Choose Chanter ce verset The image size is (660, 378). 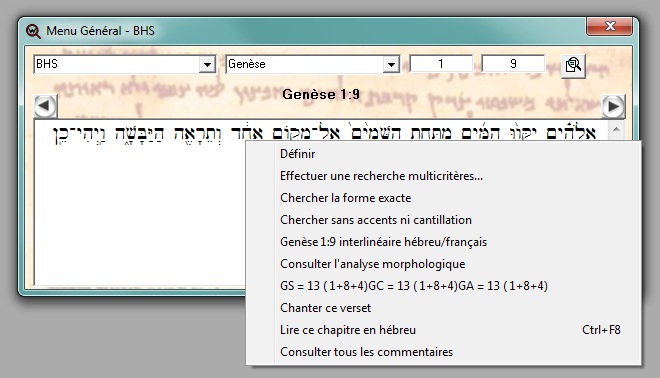pos(444,308)
